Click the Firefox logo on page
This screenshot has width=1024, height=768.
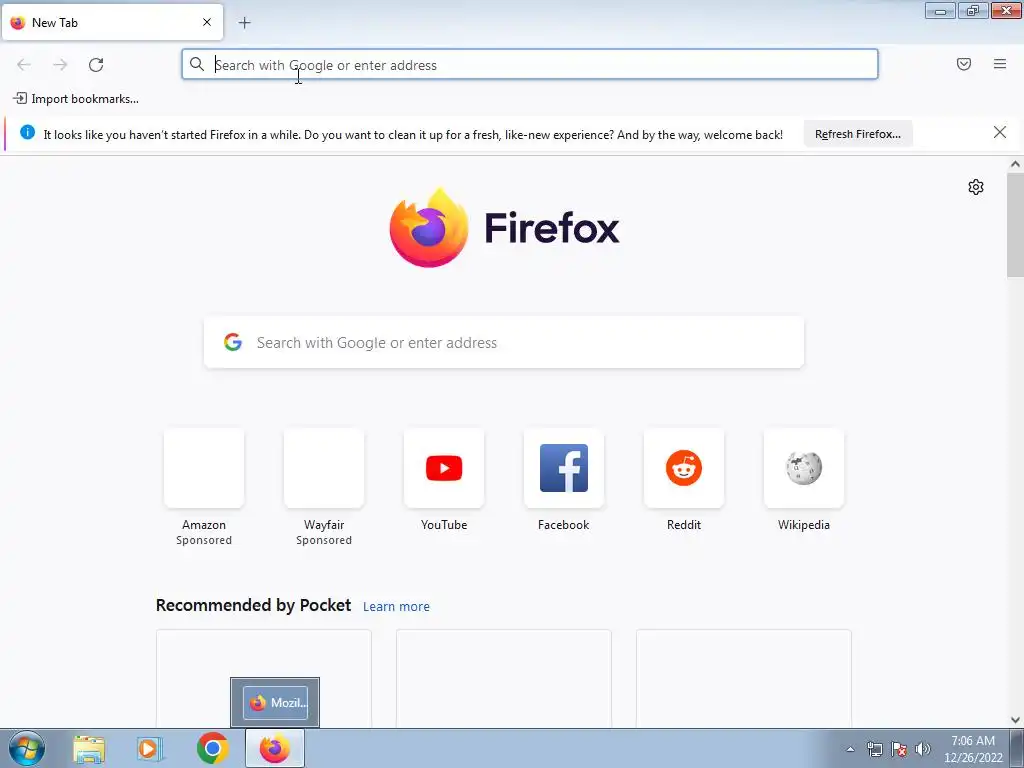504,227
